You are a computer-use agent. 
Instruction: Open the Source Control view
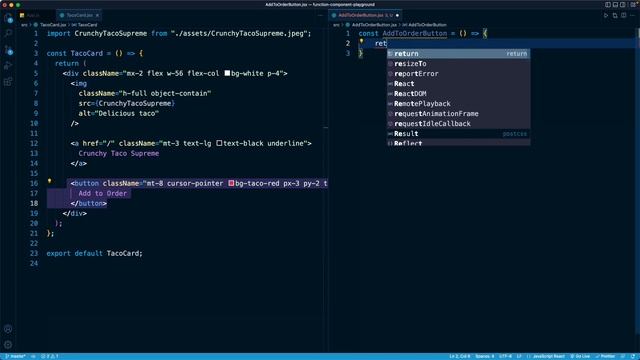pos(8,50)
